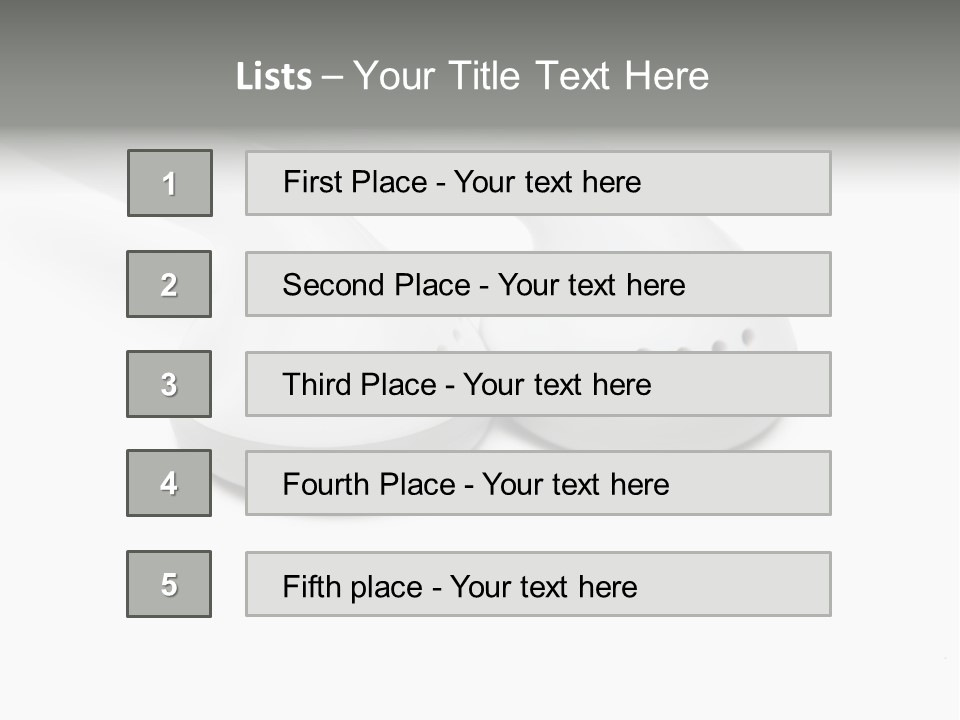Image resolution: width=960 pixels, height=720 pixels.
Task: Click the word Fourth in fourth bar
Action: point(327,485)
